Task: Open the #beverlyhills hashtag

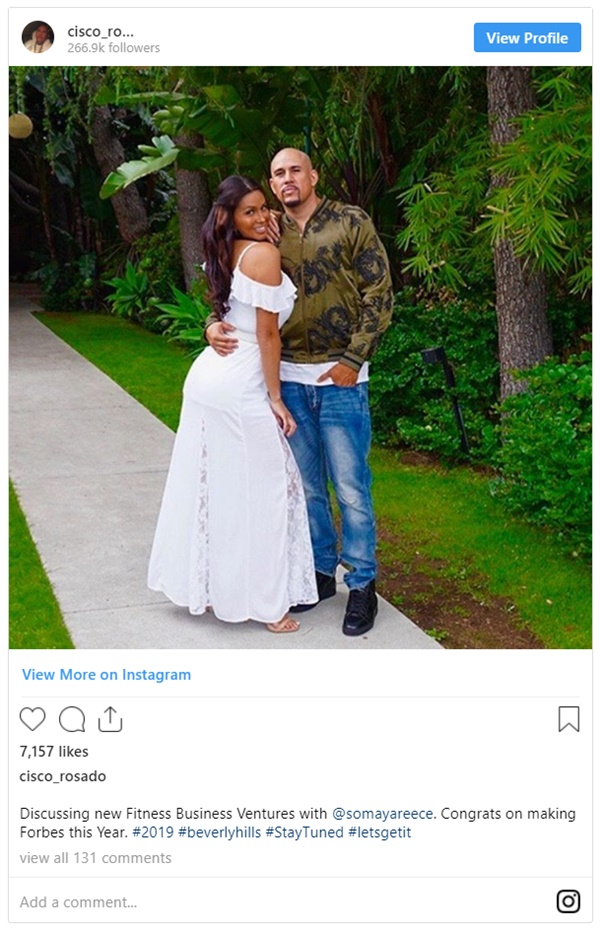Action: pyautogui.click(x=219, y=833)
